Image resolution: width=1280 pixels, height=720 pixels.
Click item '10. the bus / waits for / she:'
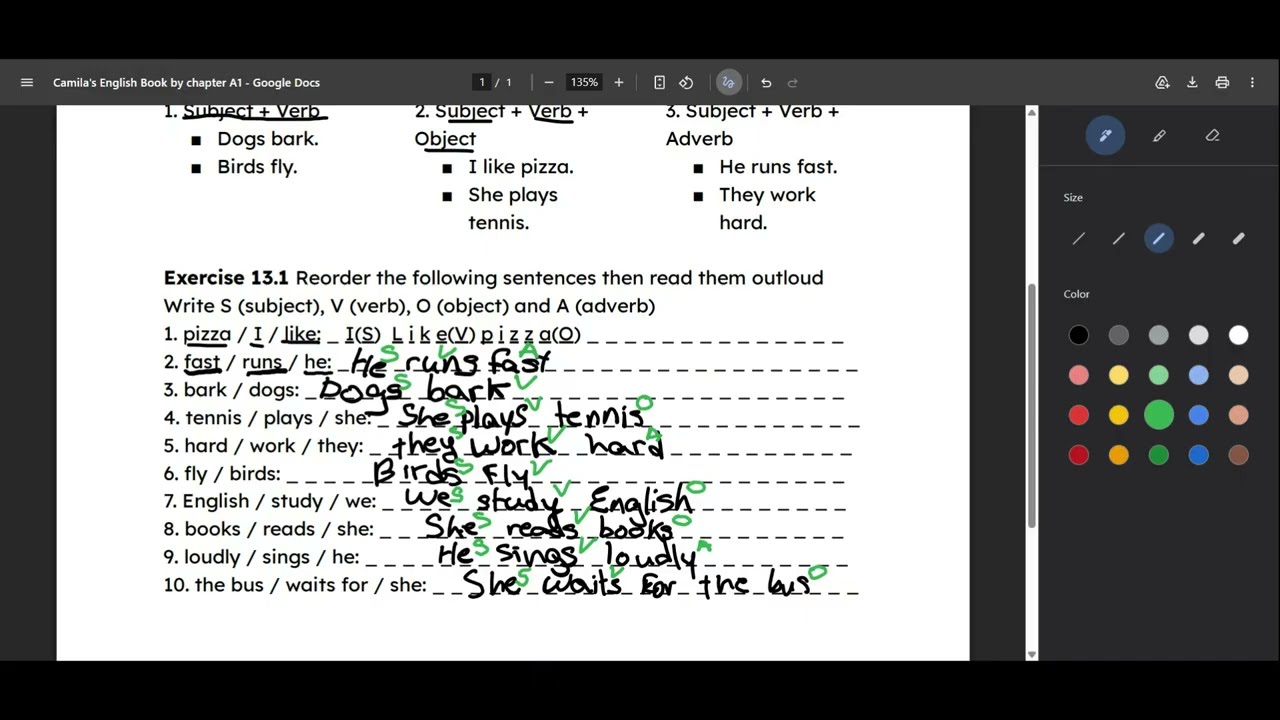[295, 585]
